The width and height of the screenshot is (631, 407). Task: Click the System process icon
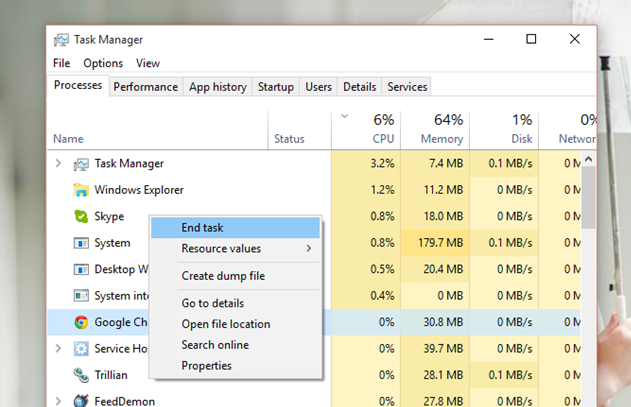81,243
